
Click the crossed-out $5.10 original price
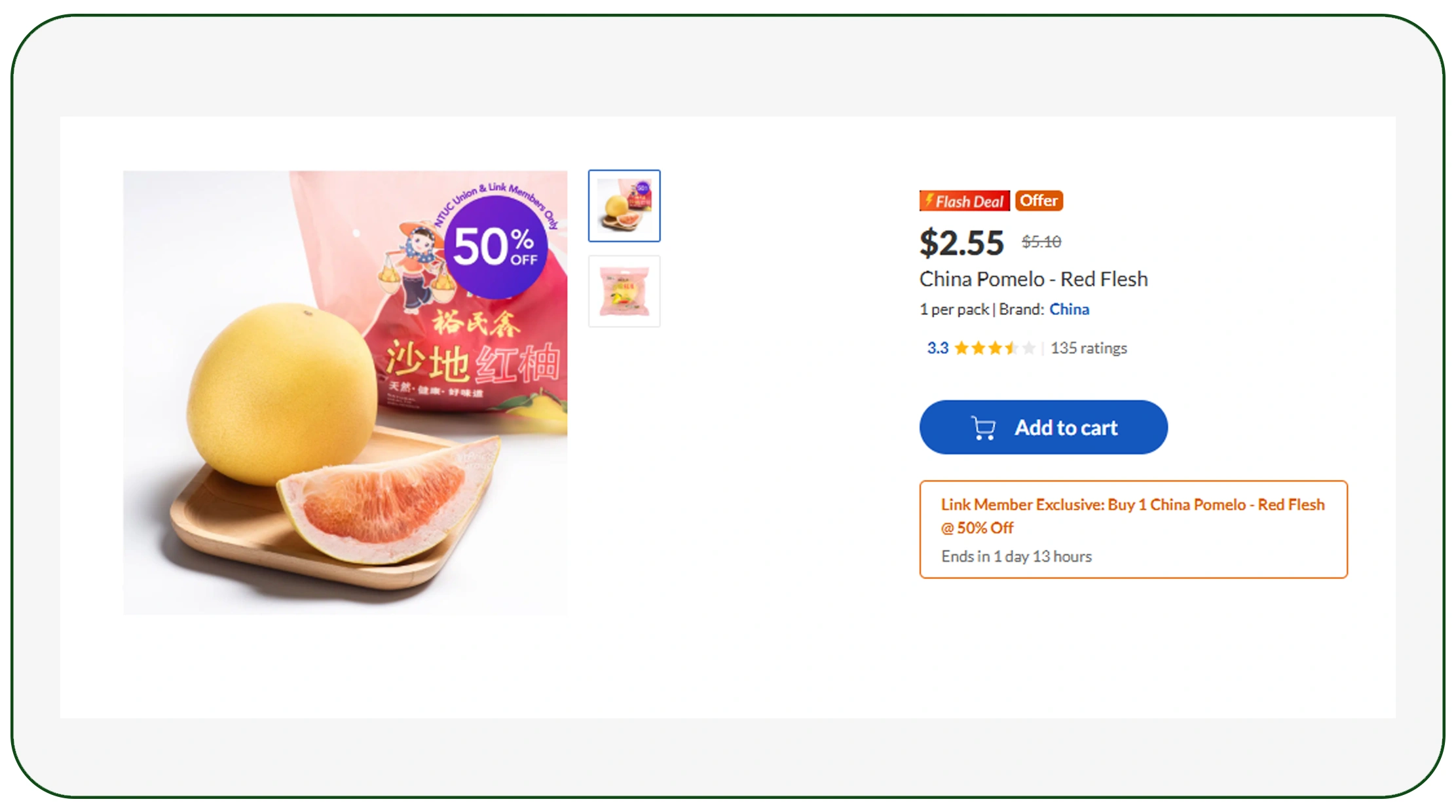(x=1041, y=242)
